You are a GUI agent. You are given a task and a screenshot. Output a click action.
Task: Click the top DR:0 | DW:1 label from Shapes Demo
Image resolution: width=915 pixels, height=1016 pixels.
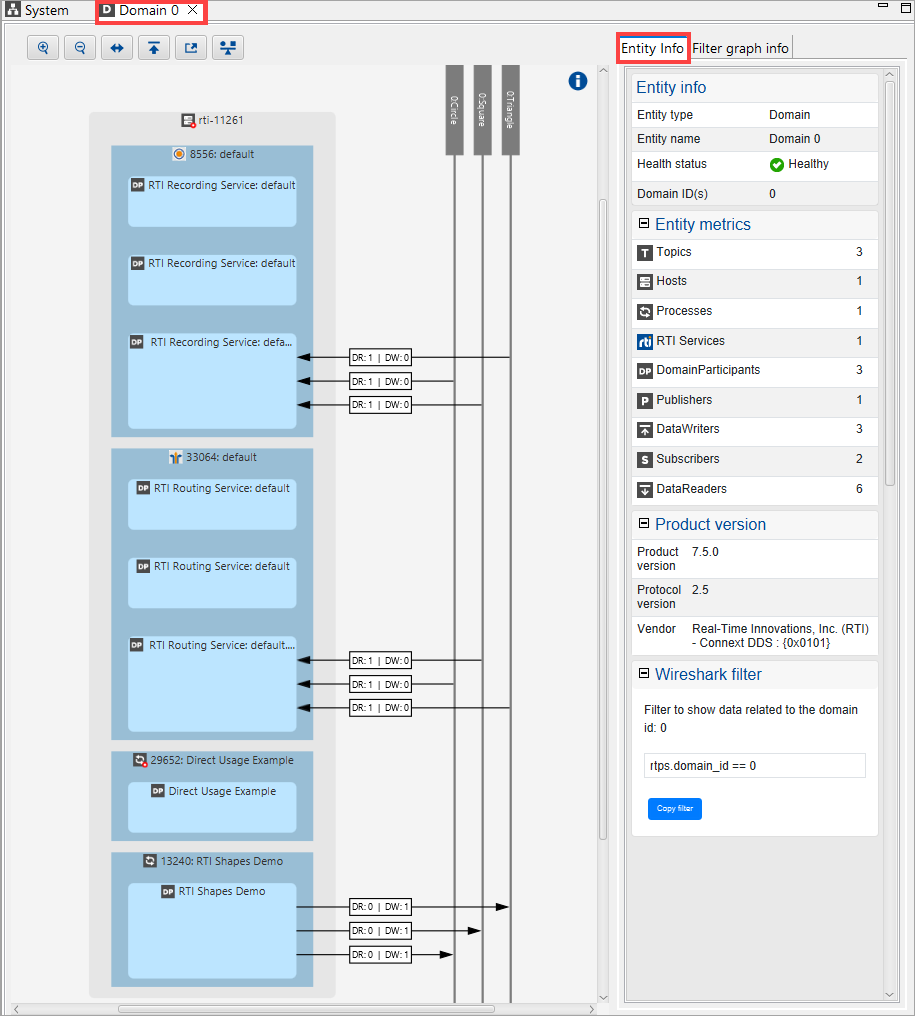tap(380, 907)
